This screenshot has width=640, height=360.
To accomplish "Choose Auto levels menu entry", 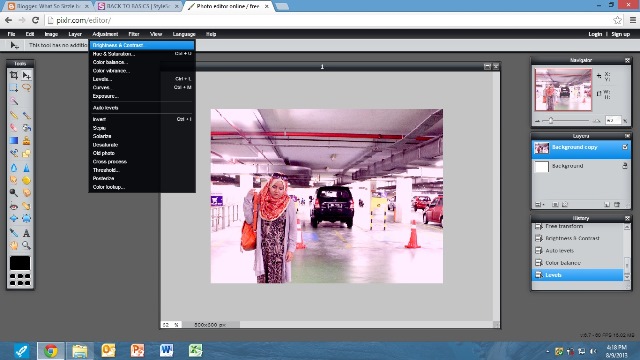I will (x=142, y=108).
